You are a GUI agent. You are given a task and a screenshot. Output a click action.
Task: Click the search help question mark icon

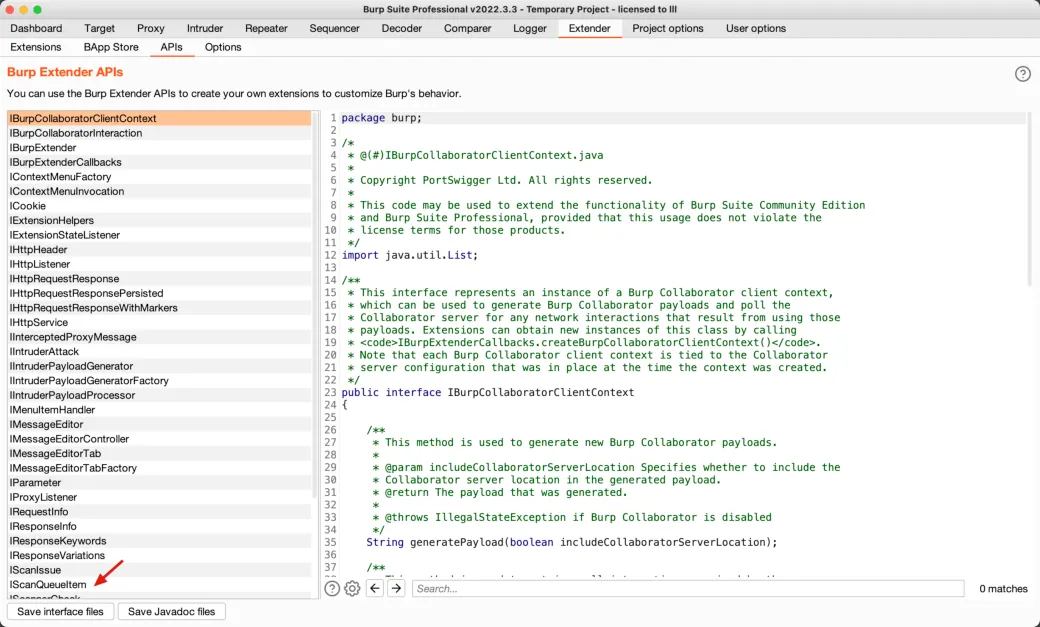point(332,589)
